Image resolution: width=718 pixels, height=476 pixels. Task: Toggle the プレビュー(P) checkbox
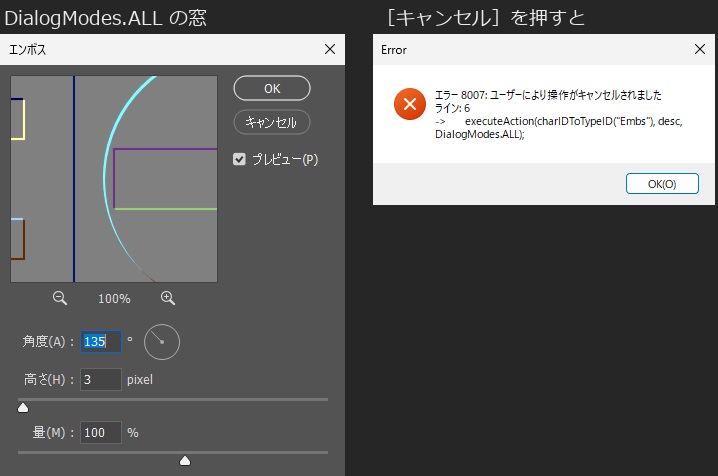pos(239,159)
